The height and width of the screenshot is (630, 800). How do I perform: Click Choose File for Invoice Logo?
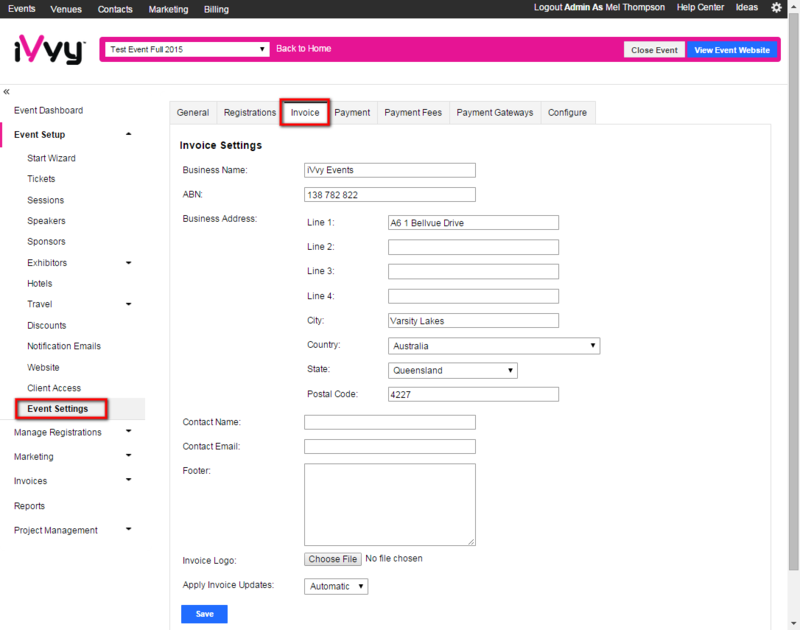tap(333, 559)
